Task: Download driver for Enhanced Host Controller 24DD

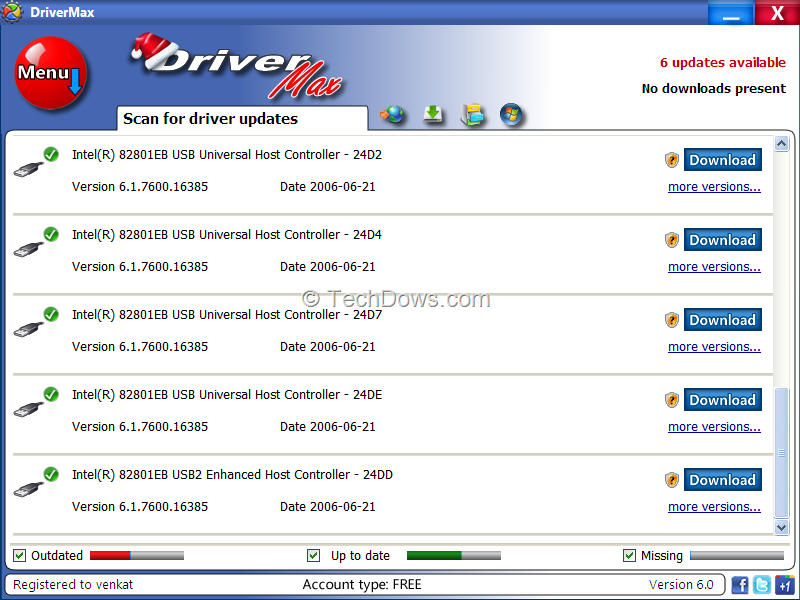Action: tap(722, 480)
